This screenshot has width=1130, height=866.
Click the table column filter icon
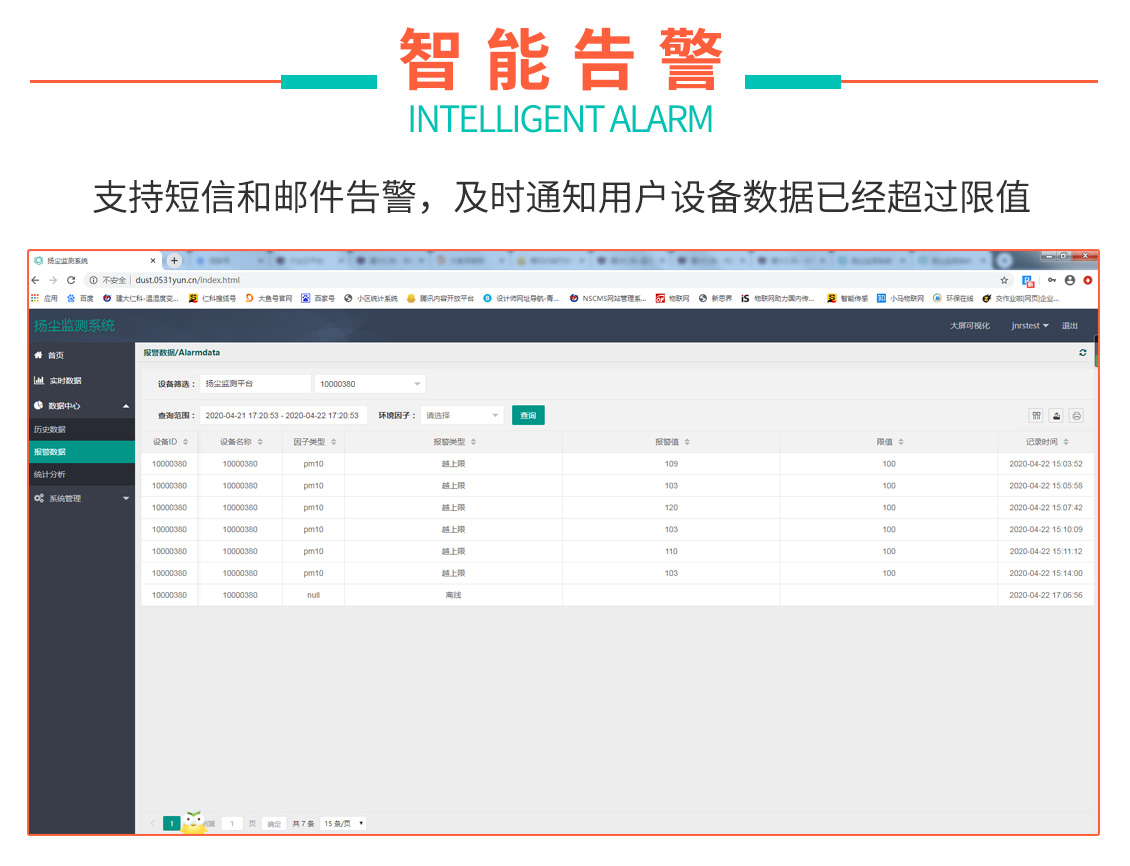(1036, 416)
